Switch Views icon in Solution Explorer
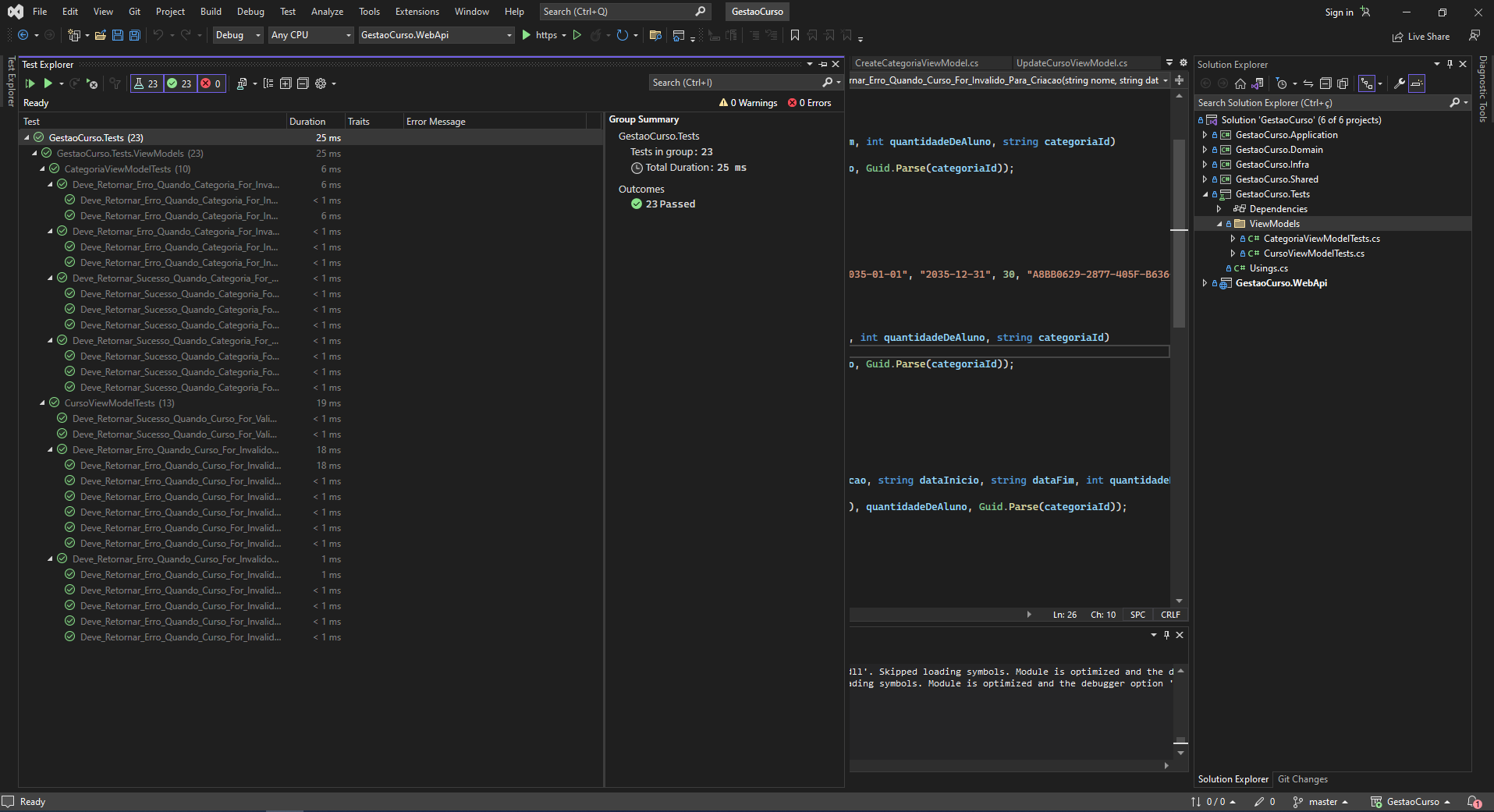Image resolution: width=1494 pixels, height=812 pixels. (1258, 83)
